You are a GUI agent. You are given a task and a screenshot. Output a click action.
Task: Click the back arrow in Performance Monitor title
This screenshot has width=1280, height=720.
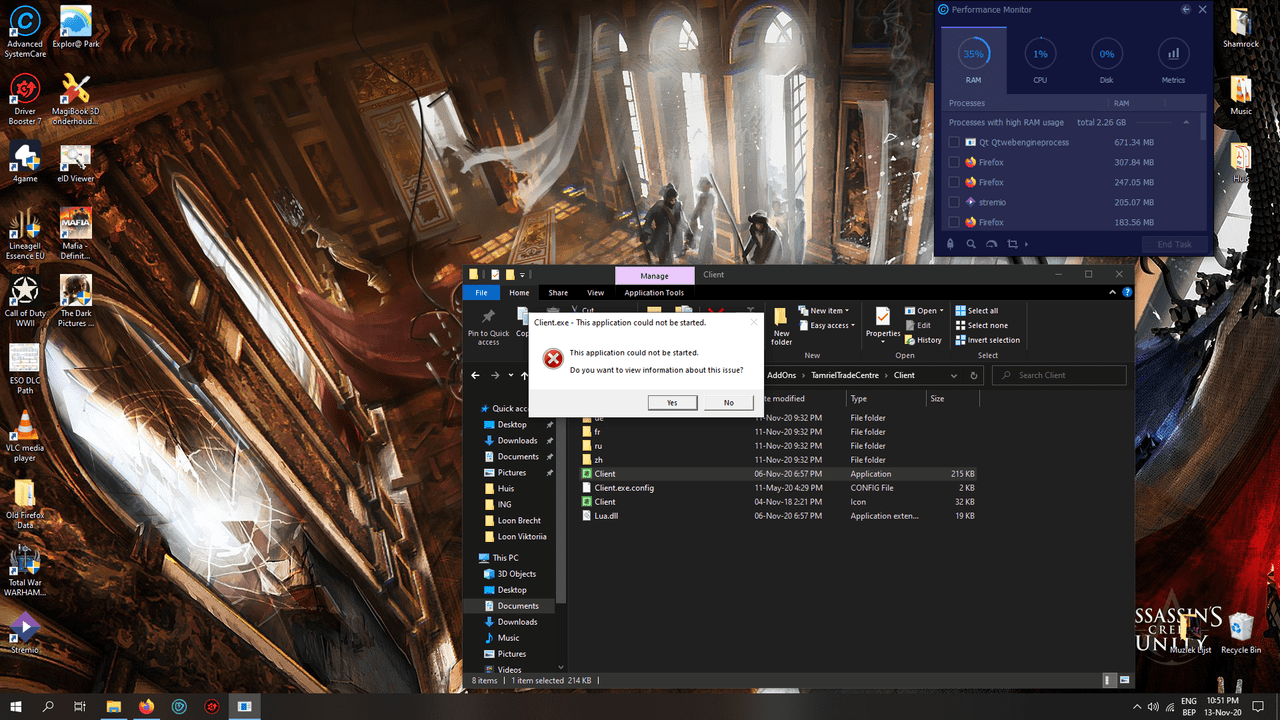pyautogui.click(x=1186, y=10)
